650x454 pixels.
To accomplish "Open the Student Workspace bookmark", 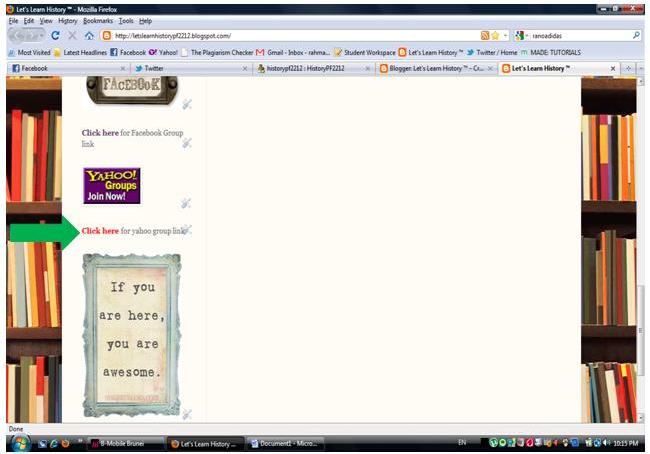I will (365, 53).
